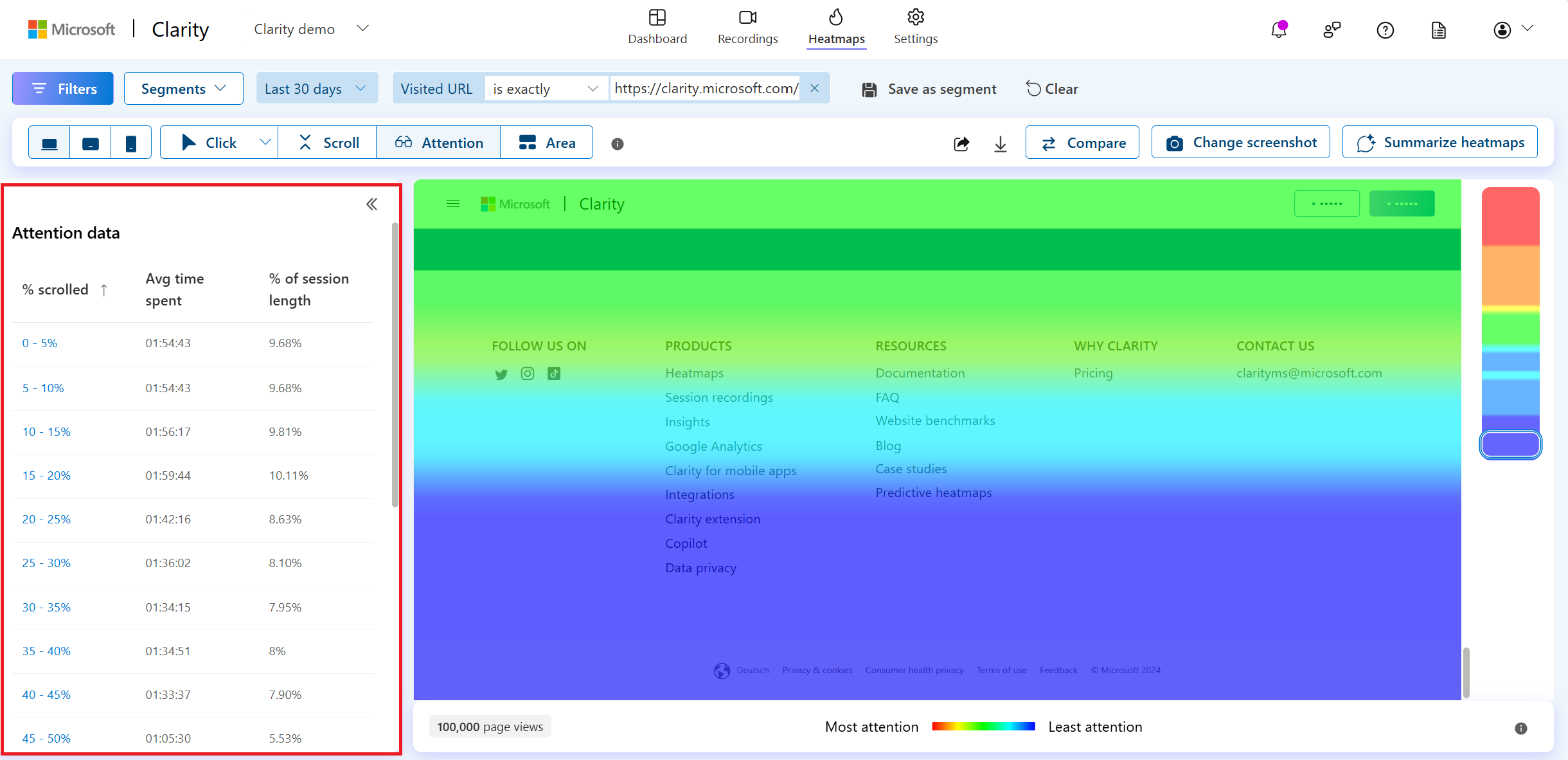Open the Filters button

(x=63, y=89)
